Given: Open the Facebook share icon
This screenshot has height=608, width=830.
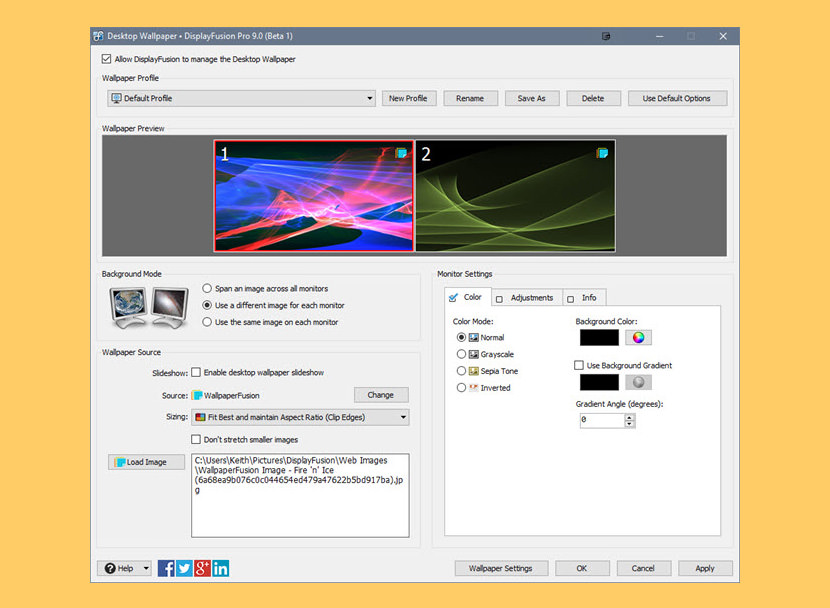Looking at the screenshot, I should point(166,568).
